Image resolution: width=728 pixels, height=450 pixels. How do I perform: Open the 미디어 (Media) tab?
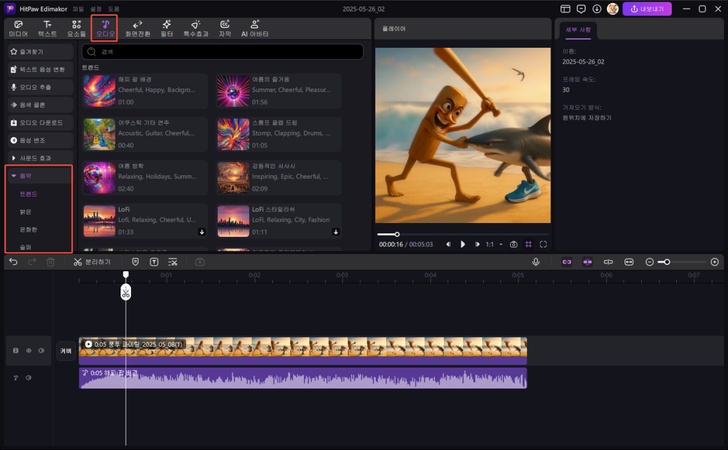pos(18,29)
